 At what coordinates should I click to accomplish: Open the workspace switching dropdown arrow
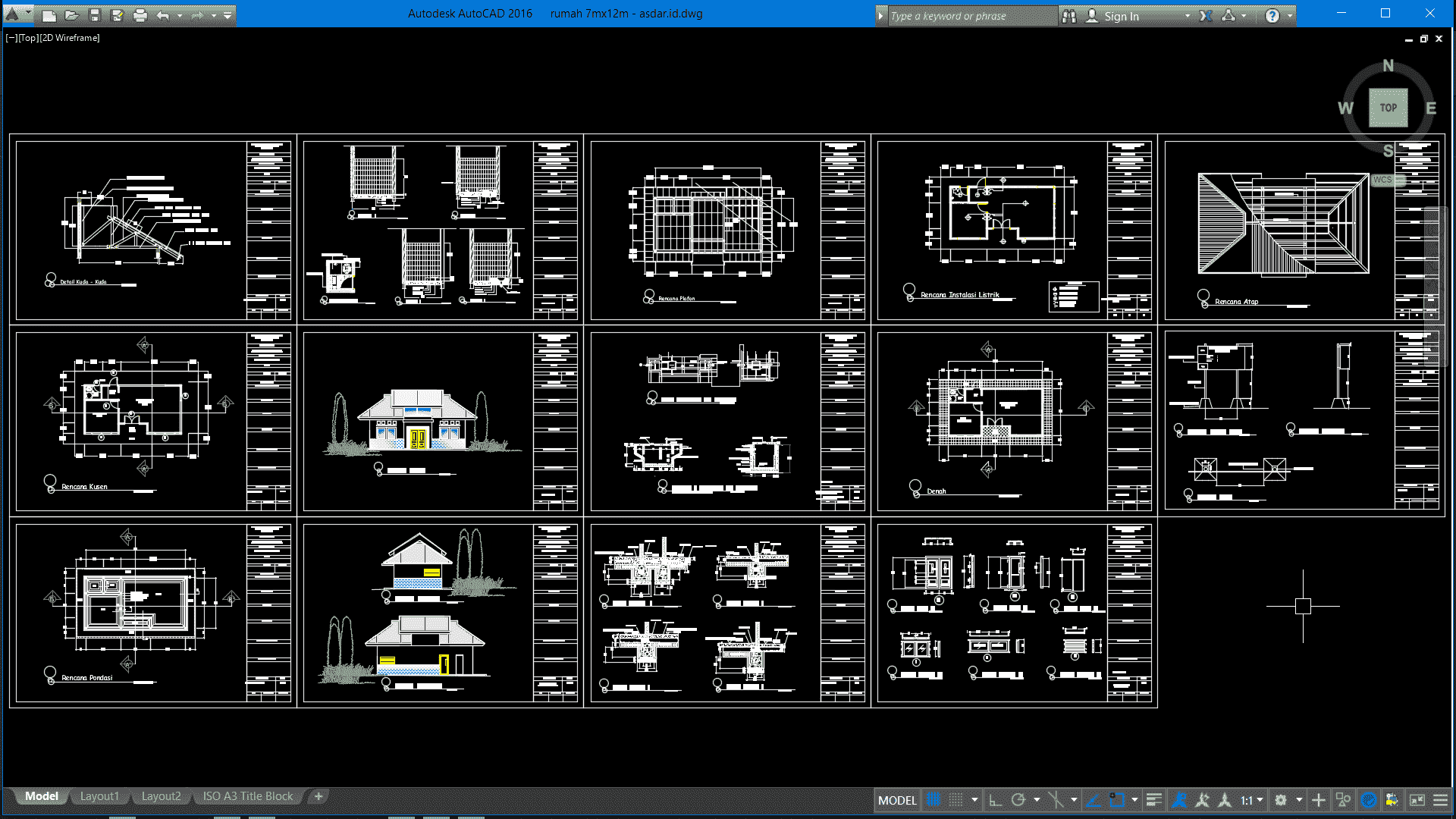tap(1299, 800)
